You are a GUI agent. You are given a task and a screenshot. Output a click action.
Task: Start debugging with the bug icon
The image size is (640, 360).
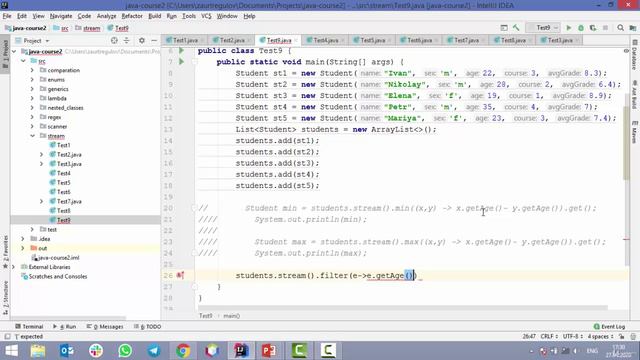(581, 28)
